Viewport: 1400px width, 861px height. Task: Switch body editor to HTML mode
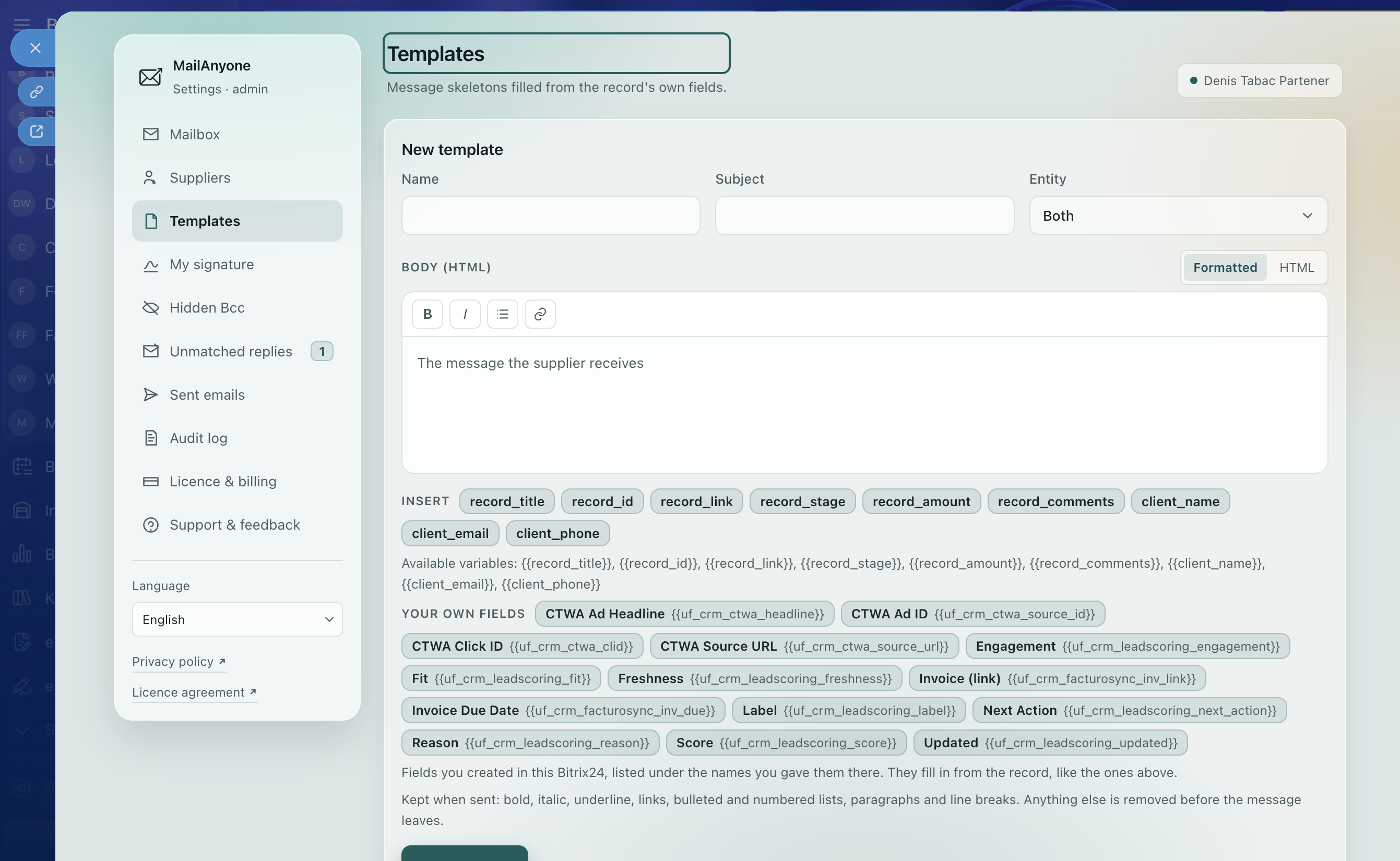pyautogui.click(x=1296, y=268)
